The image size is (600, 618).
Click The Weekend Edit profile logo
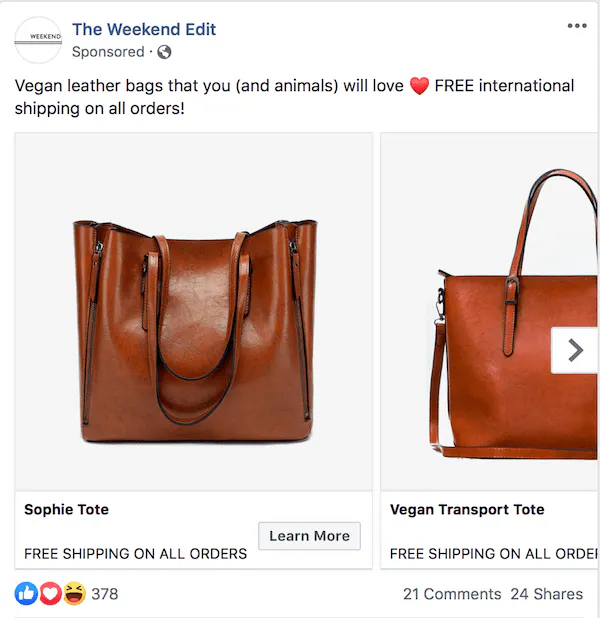click(39, 40)
